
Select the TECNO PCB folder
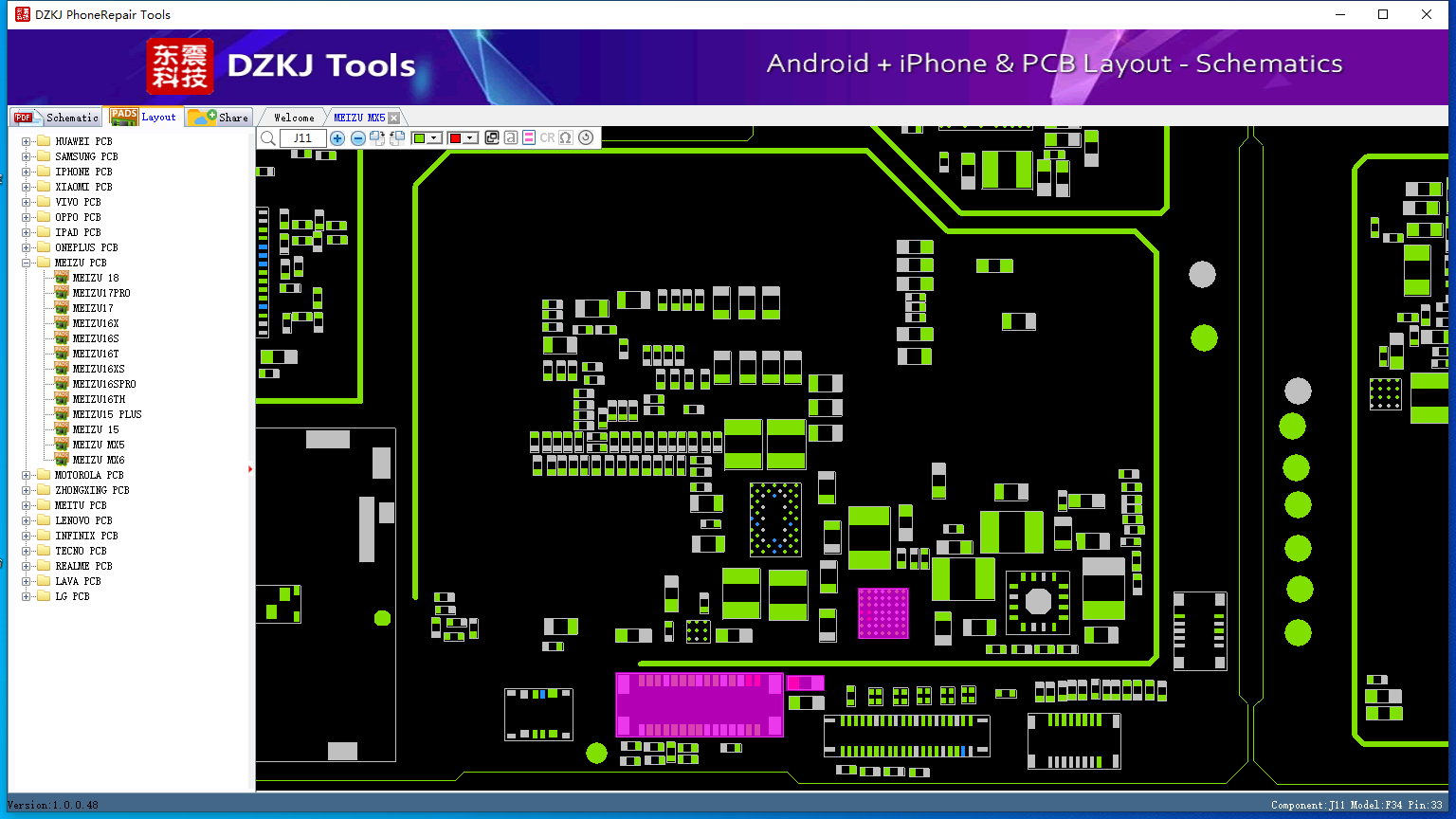point(81,551)
